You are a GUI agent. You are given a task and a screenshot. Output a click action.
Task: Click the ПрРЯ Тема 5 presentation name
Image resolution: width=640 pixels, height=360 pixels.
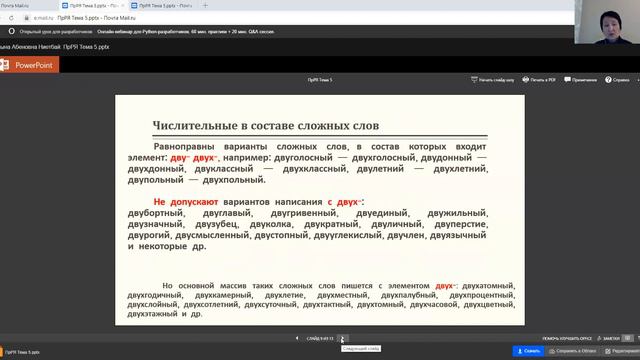320,80
